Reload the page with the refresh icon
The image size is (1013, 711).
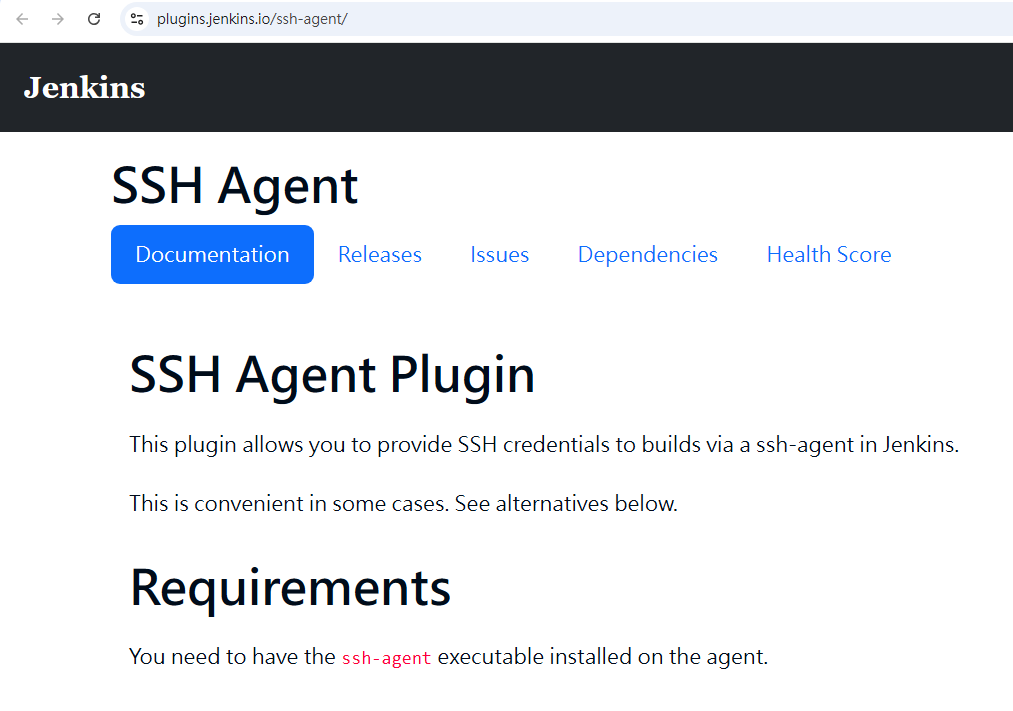pyautogui.click(x=94, y=19)
